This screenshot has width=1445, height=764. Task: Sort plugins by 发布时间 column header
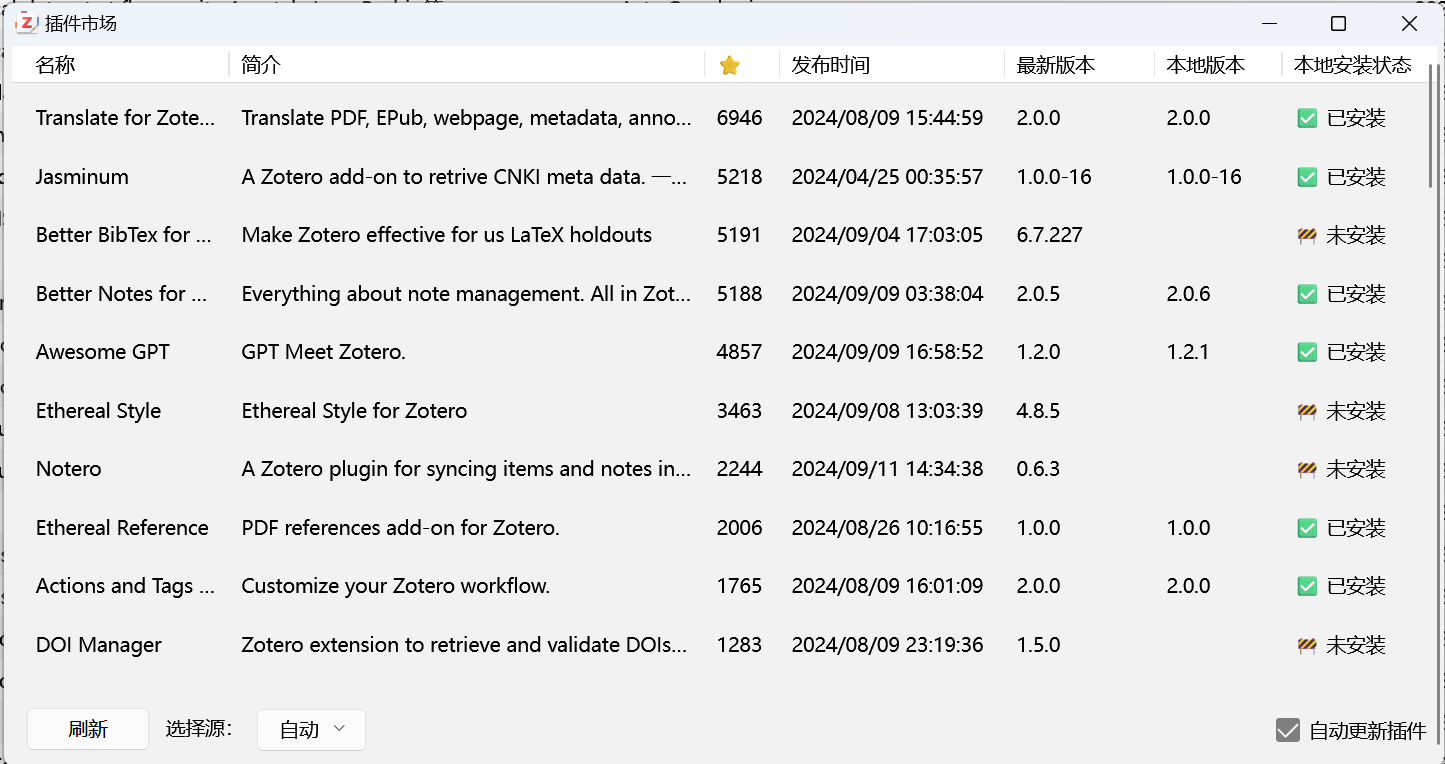tap(830, 65)
